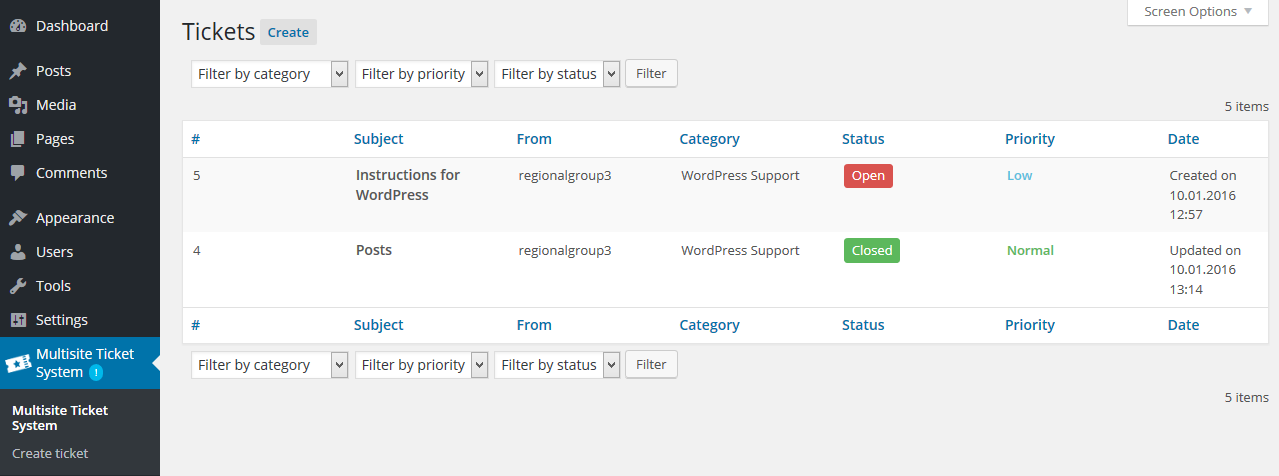Click the Appearance paintbrush icon
1279x476 pixels.
[x=18, y=218]
